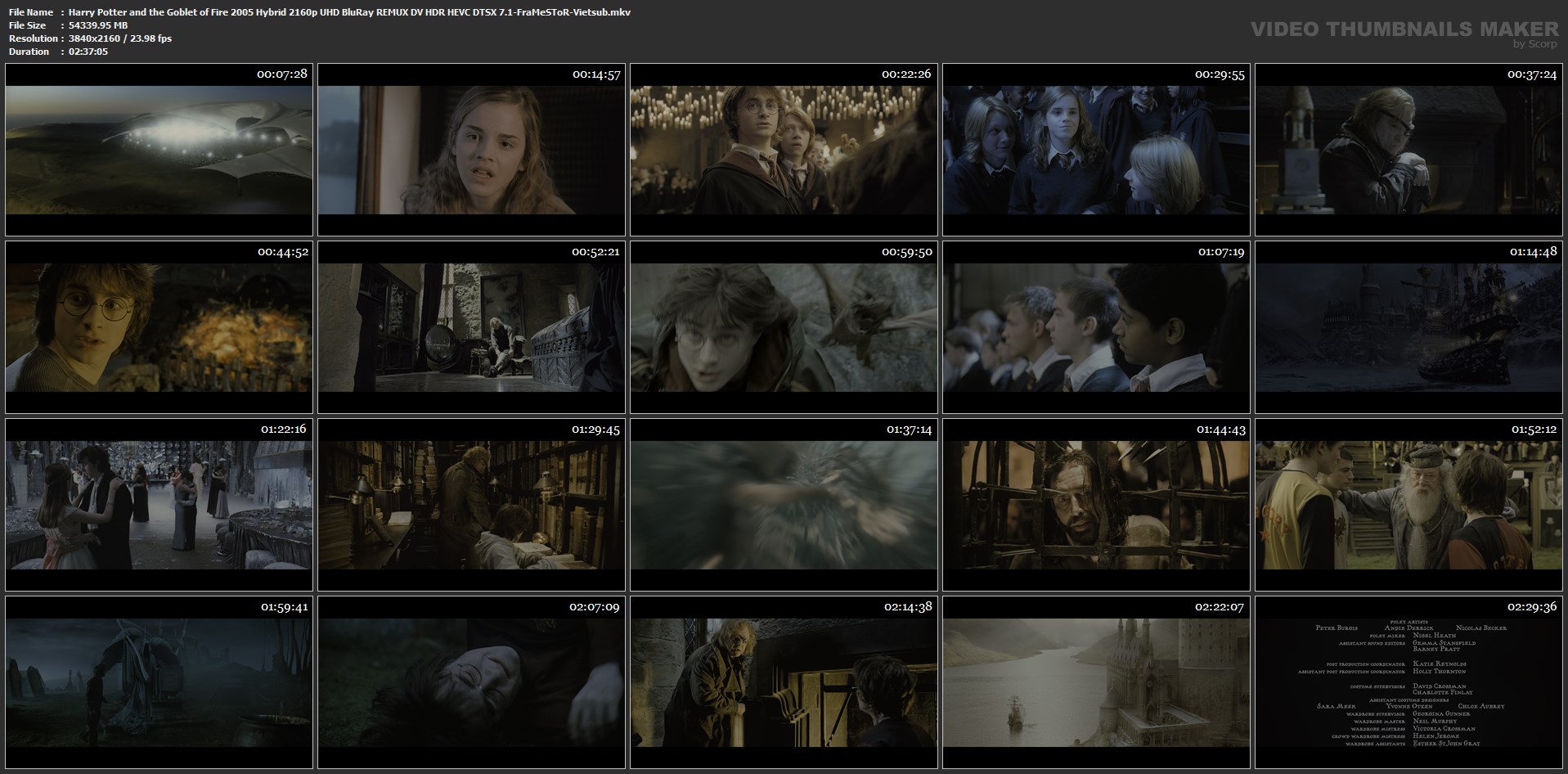Pick the blurred frame at 01:37:14

pyautogui.click(x=784, y=505)
